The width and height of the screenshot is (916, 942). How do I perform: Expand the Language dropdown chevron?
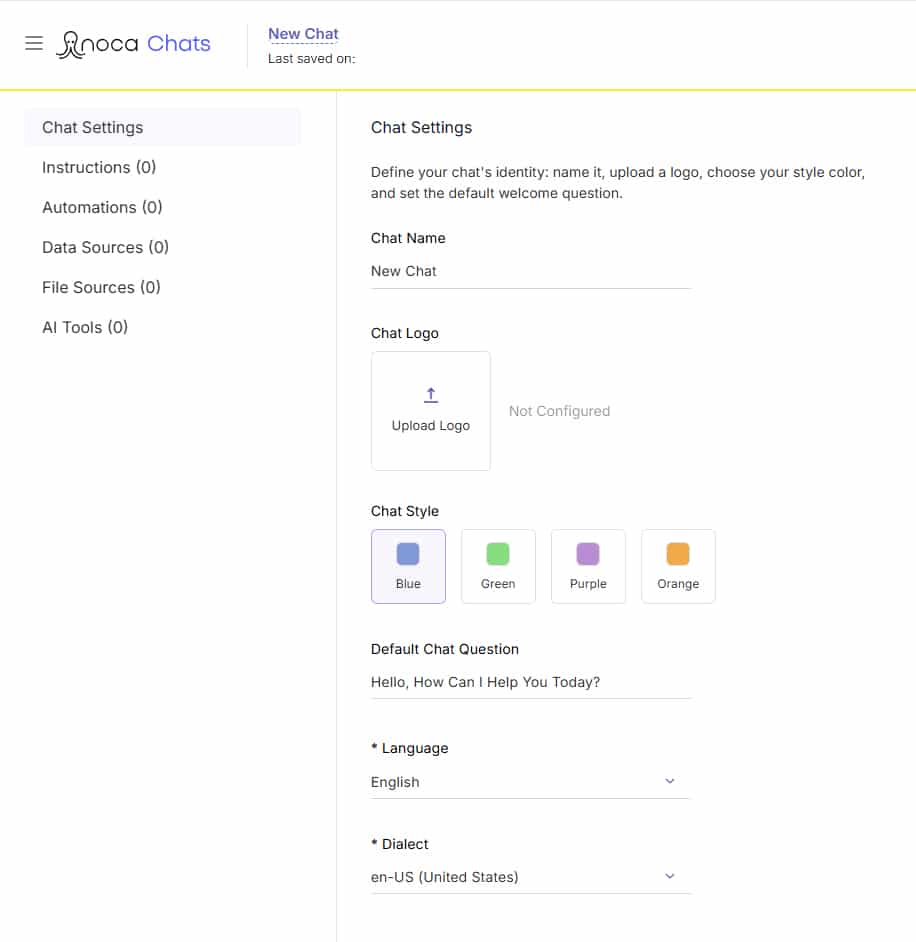point(670,781)
